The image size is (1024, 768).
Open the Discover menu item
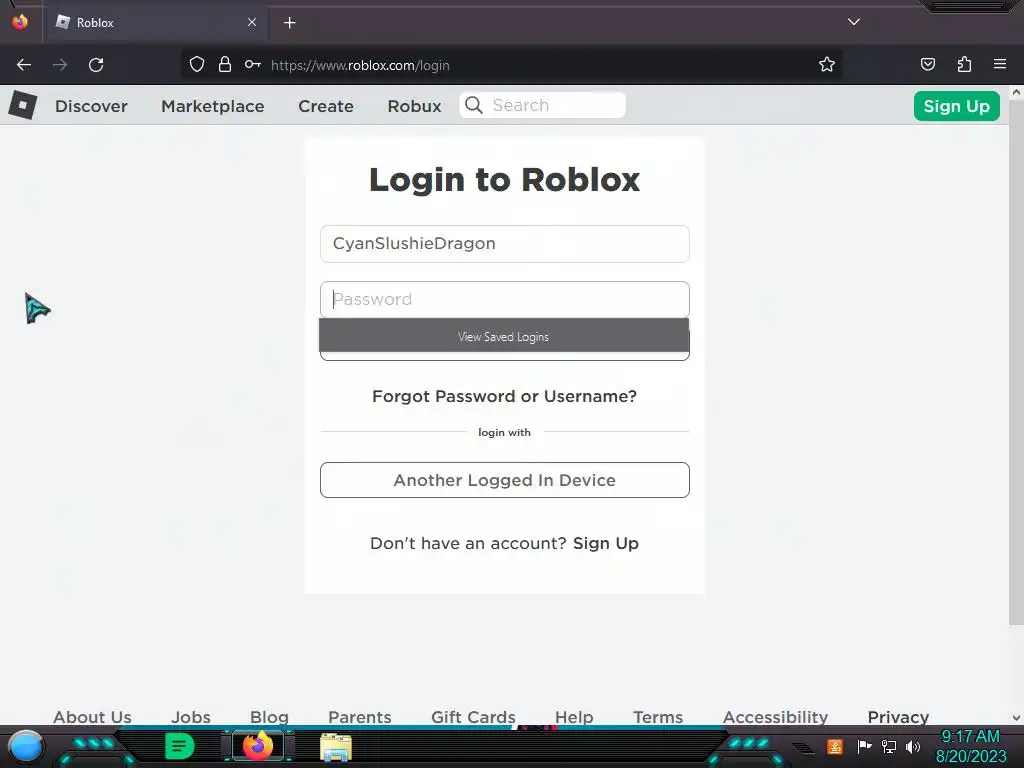click(x=91, y=106)
